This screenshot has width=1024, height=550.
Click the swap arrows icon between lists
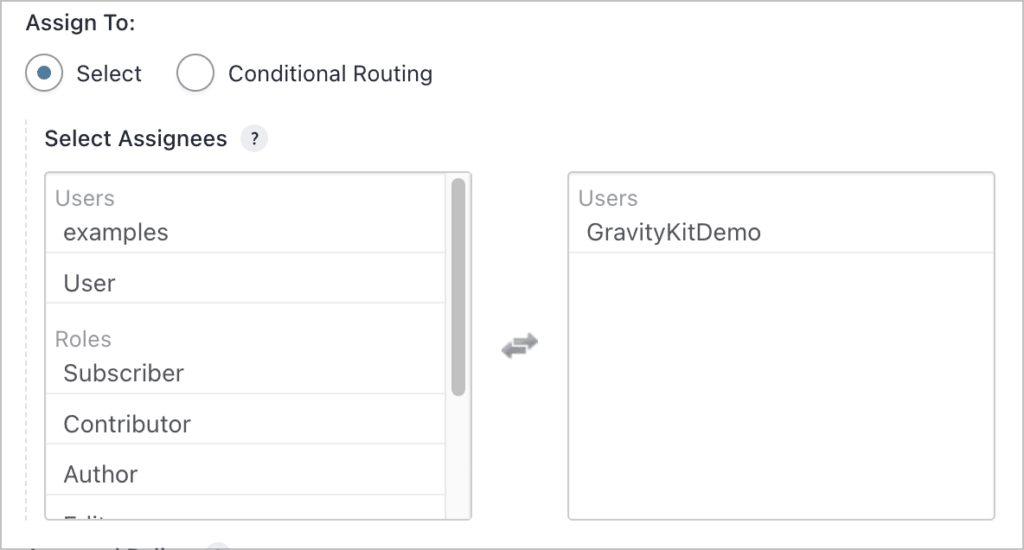pos(520,346)
